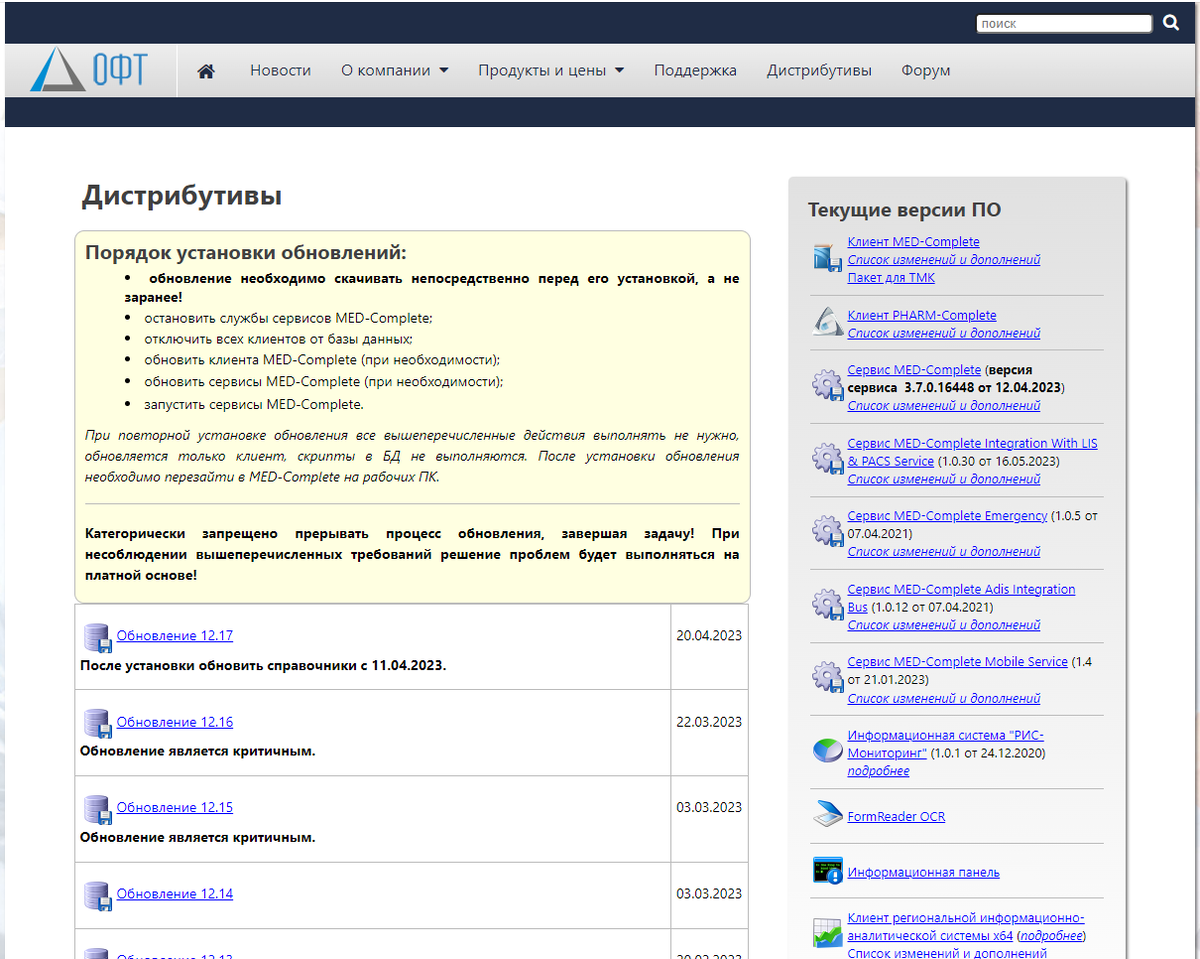Click the Пакет для ТМК link
Viewport: 1200px width, 959px height.
point(891,277)
